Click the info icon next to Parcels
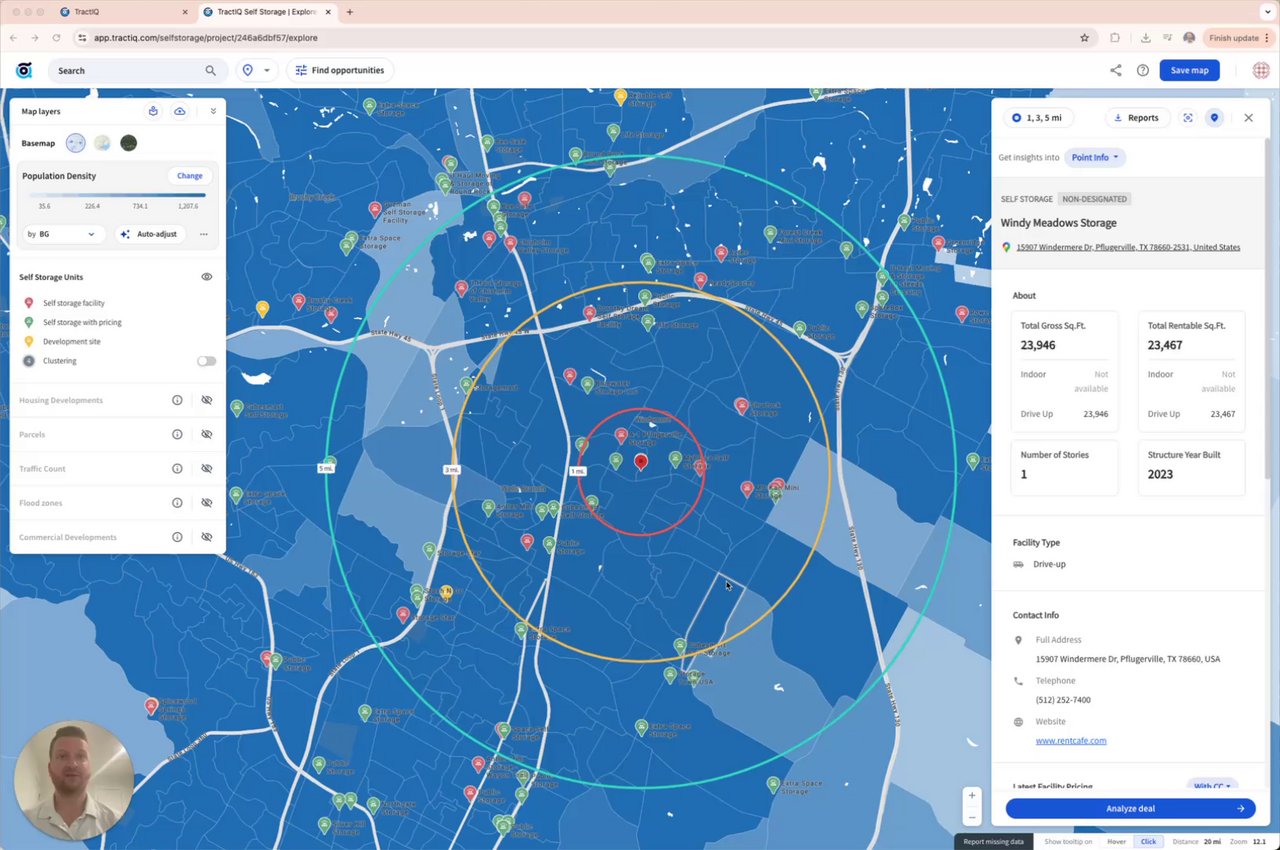This screenshot has height=850, width=1280. 177,434
